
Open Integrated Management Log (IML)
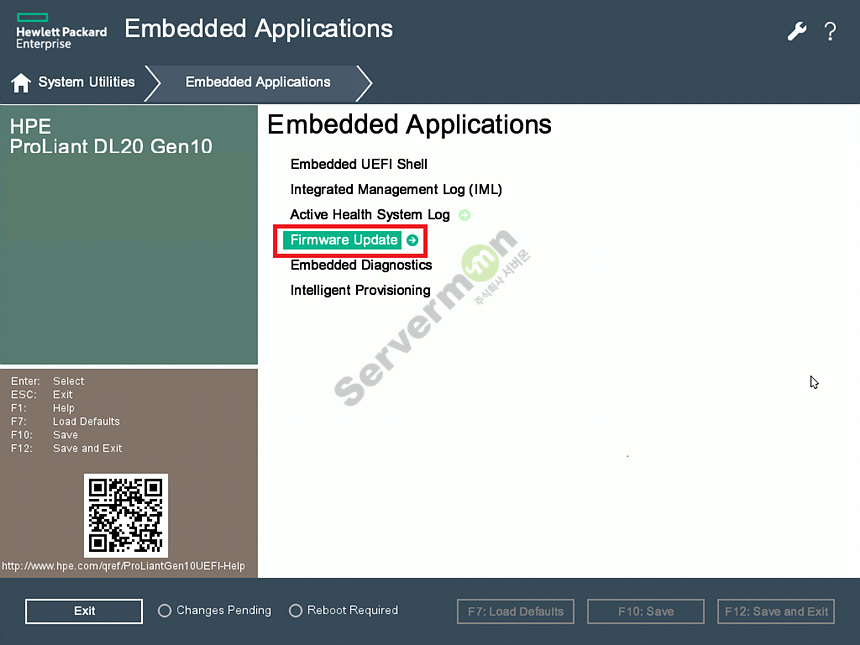click(x=396, y=189)
